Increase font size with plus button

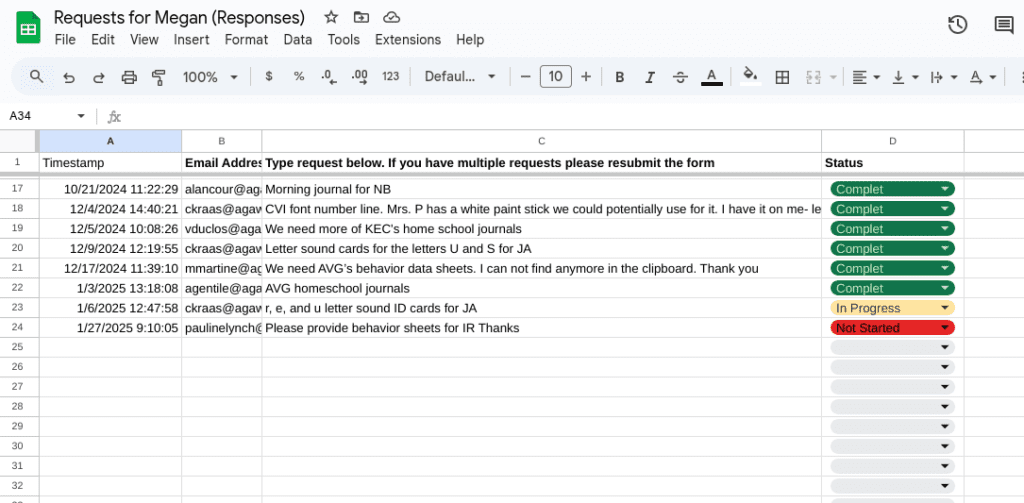click(586, 77)
